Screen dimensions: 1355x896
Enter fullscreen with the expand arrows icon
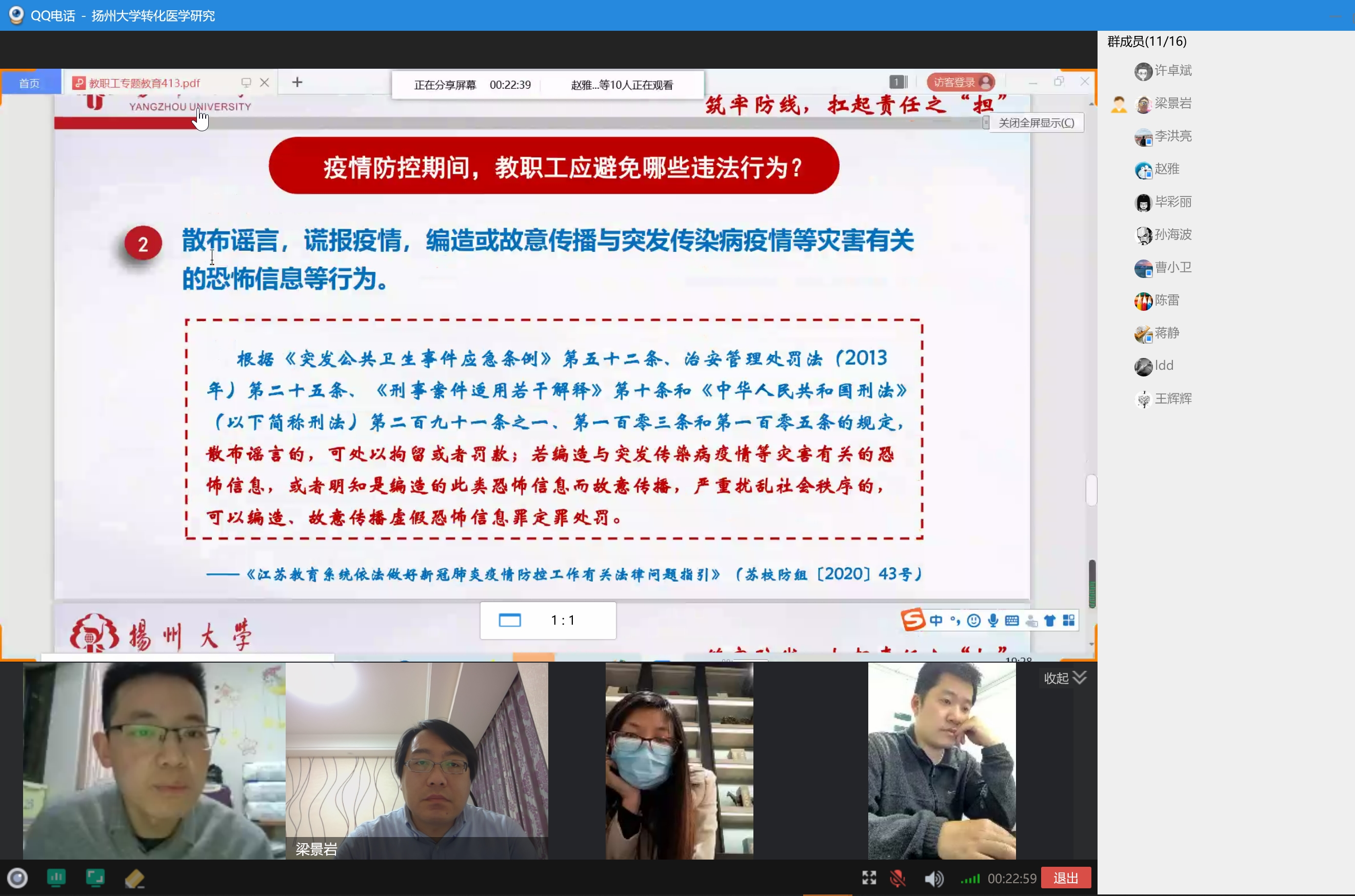click(x=869, y=878)
